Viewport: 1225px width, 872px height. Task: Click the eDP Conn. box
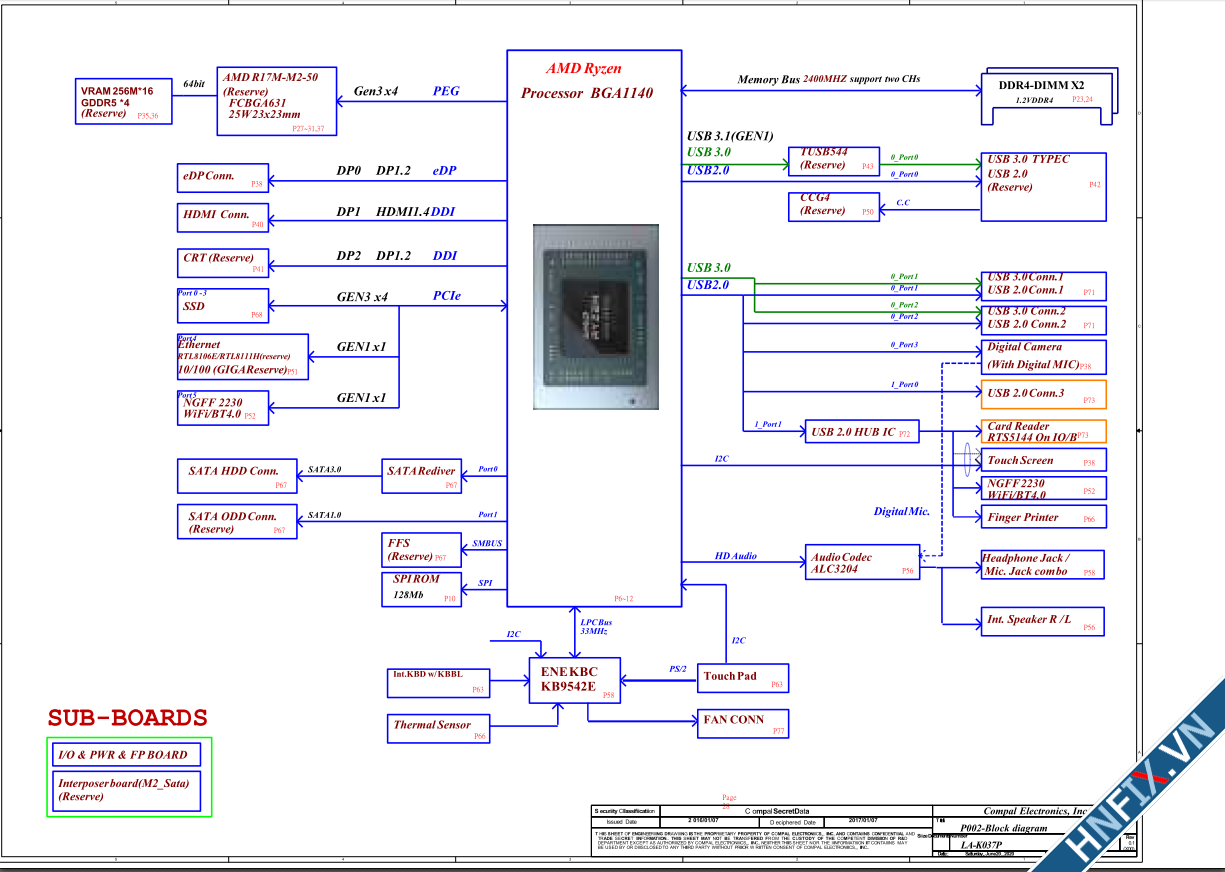pos(222,178)
